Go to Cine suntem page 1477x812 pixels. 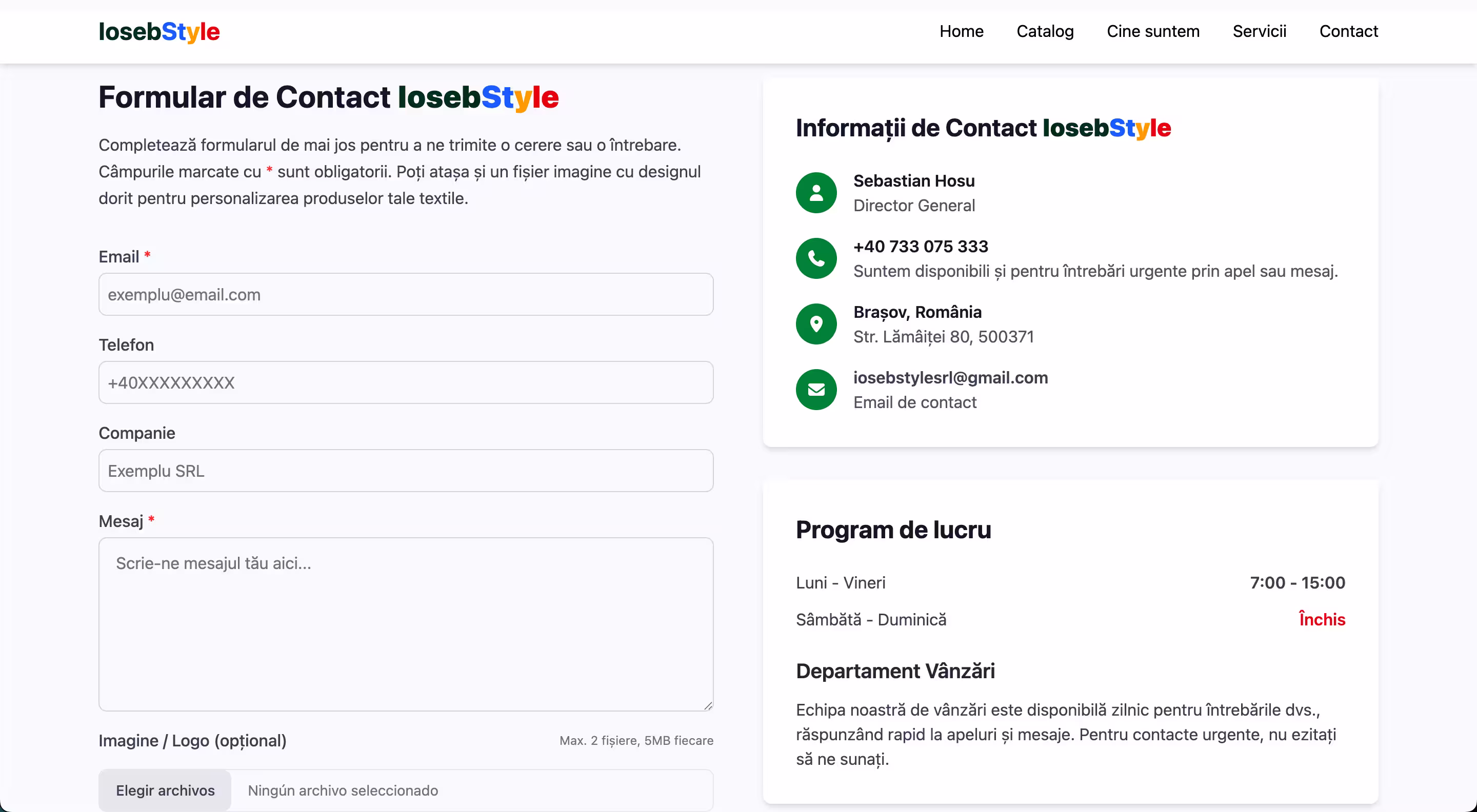click(1153, 31)
